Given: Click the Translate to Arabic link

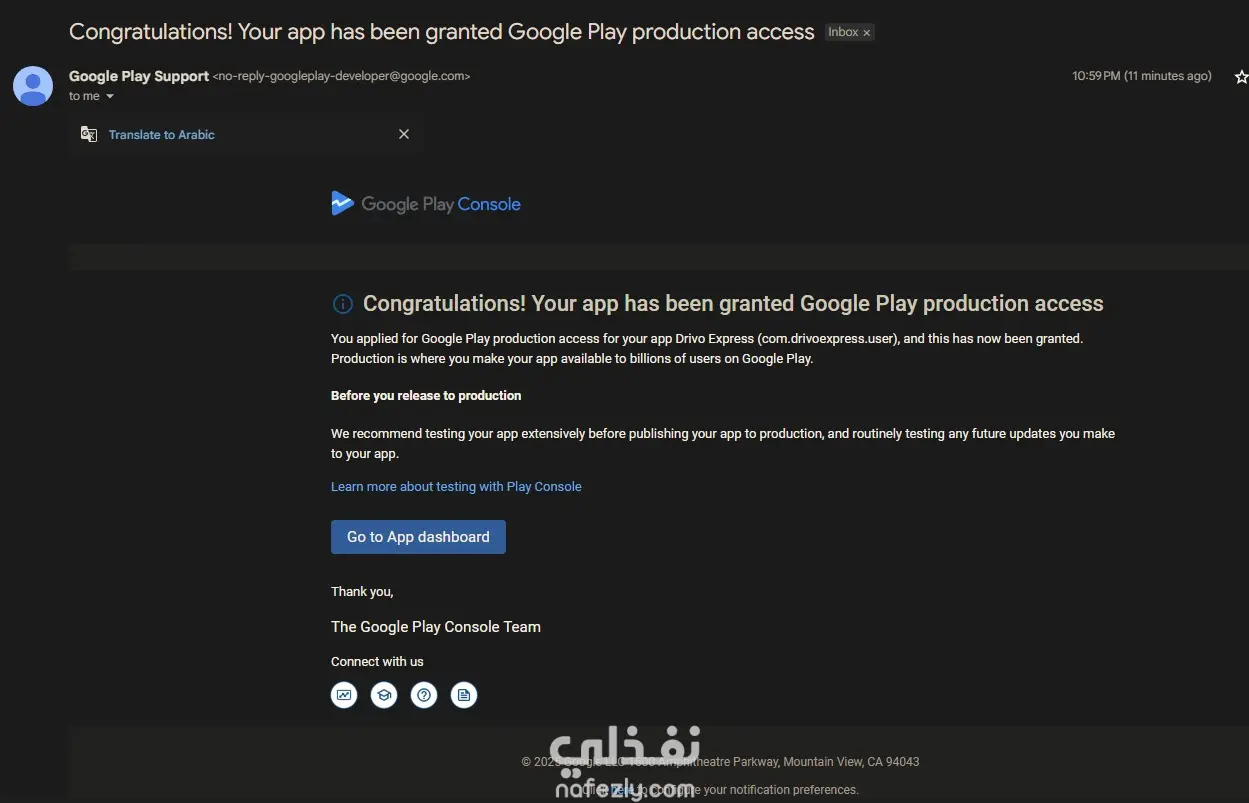Looking at the screenshot, I should point(162,135).
